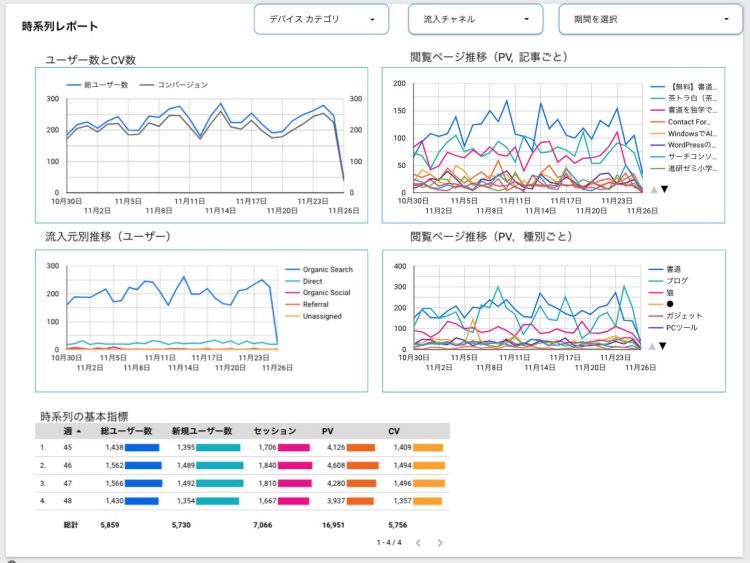Image resolution: width=750 pixels, height=563 pixels.
Task: Open the デバイス カテゴリ dropdown filter
Action: pos(321,19)
